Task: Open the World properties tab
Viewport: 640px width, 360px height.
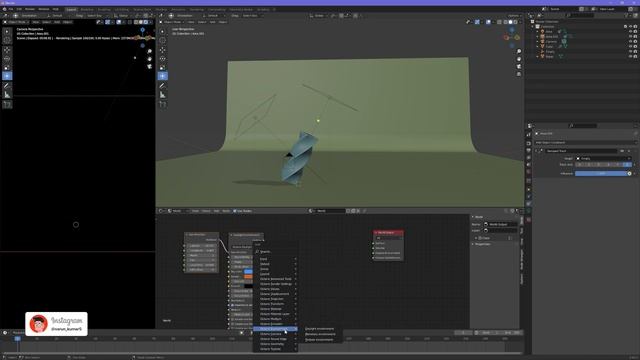Action: pos(529,172)
